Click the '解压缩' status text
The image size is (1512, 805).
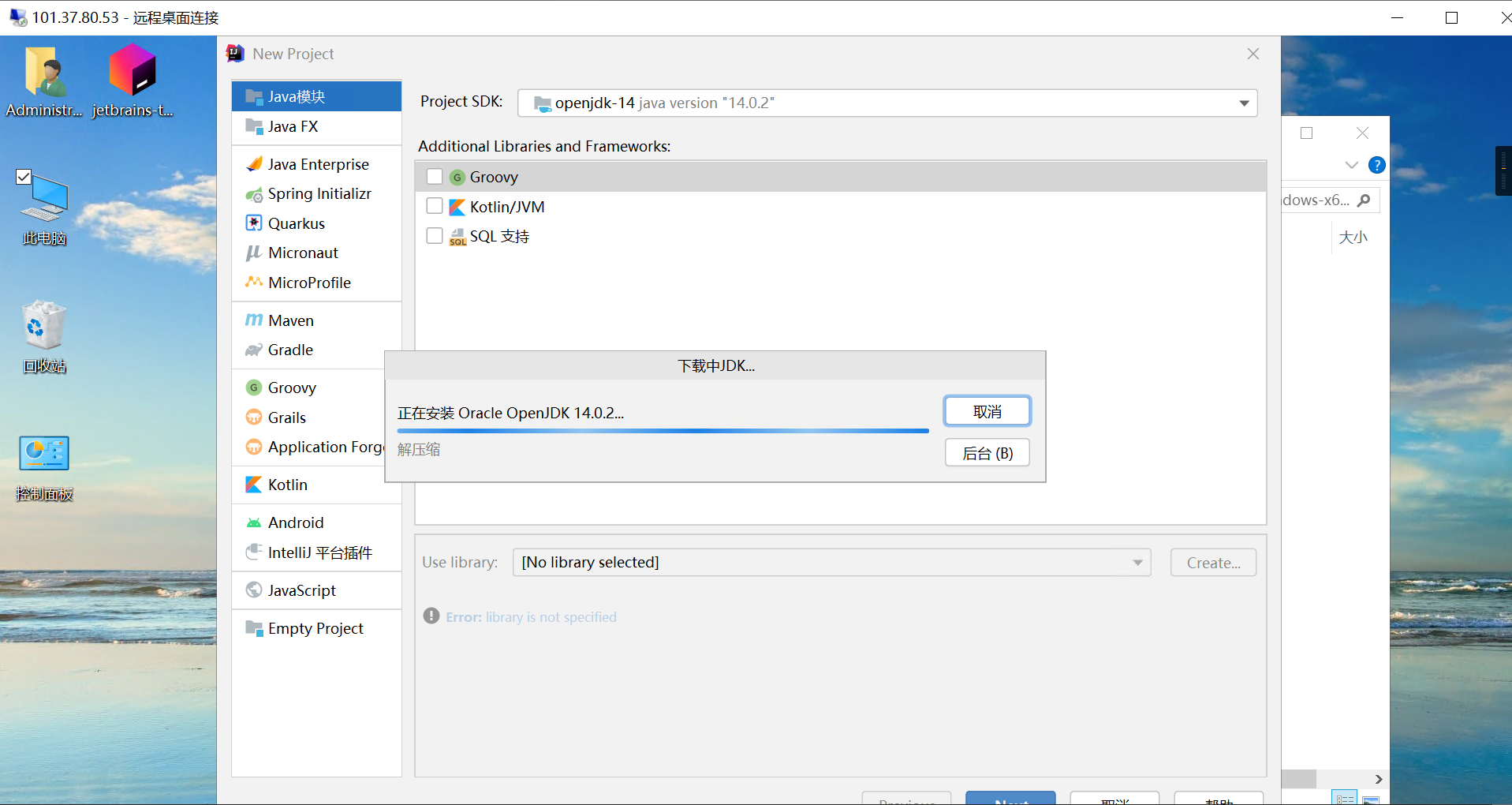coord(419,450)
